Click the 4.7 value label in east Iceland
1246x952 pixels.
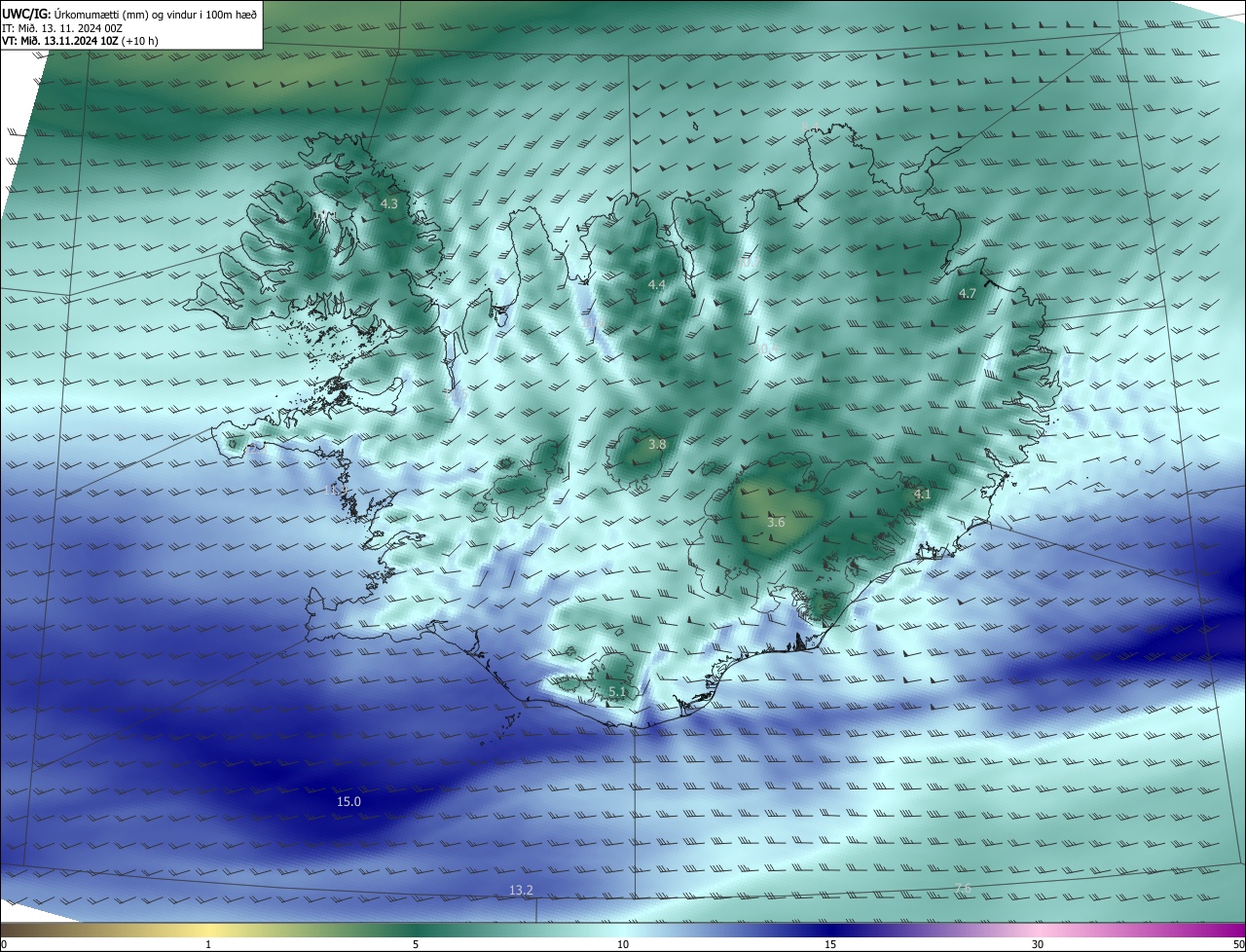967,294
